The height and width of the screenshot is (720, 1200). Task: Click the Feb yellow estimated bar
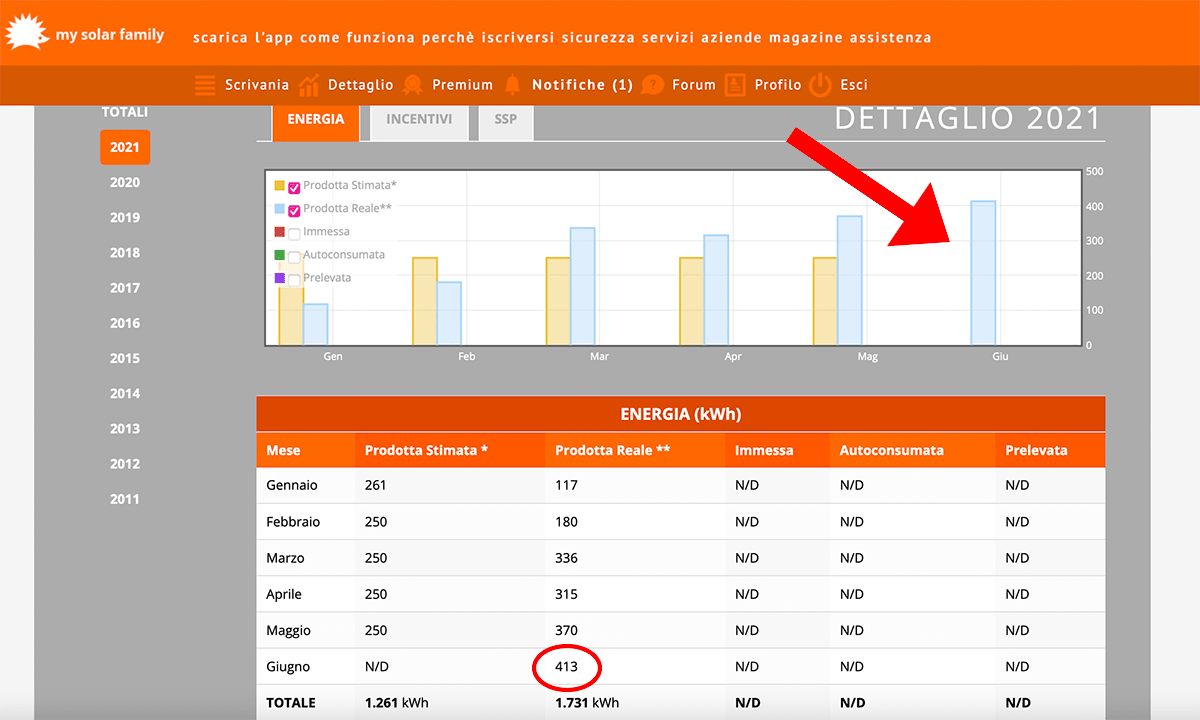point(424,301)
